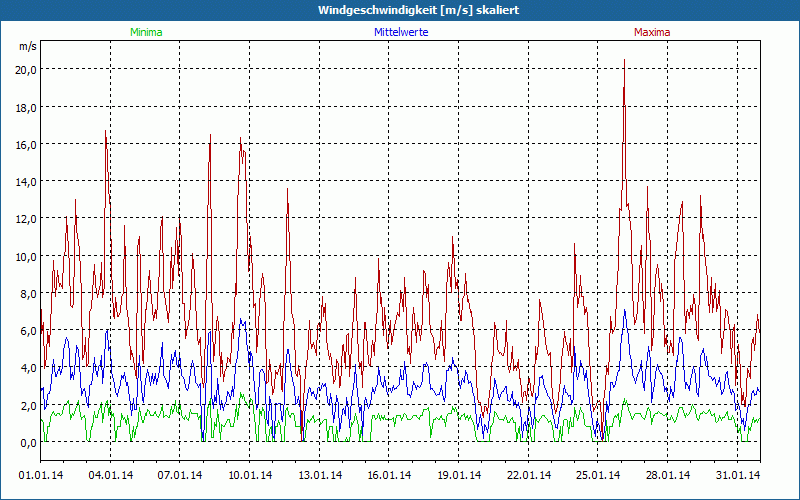Click the '4,0' y-axis value
The height and width of the screenshot is (500, 800).
coord(28,368)
